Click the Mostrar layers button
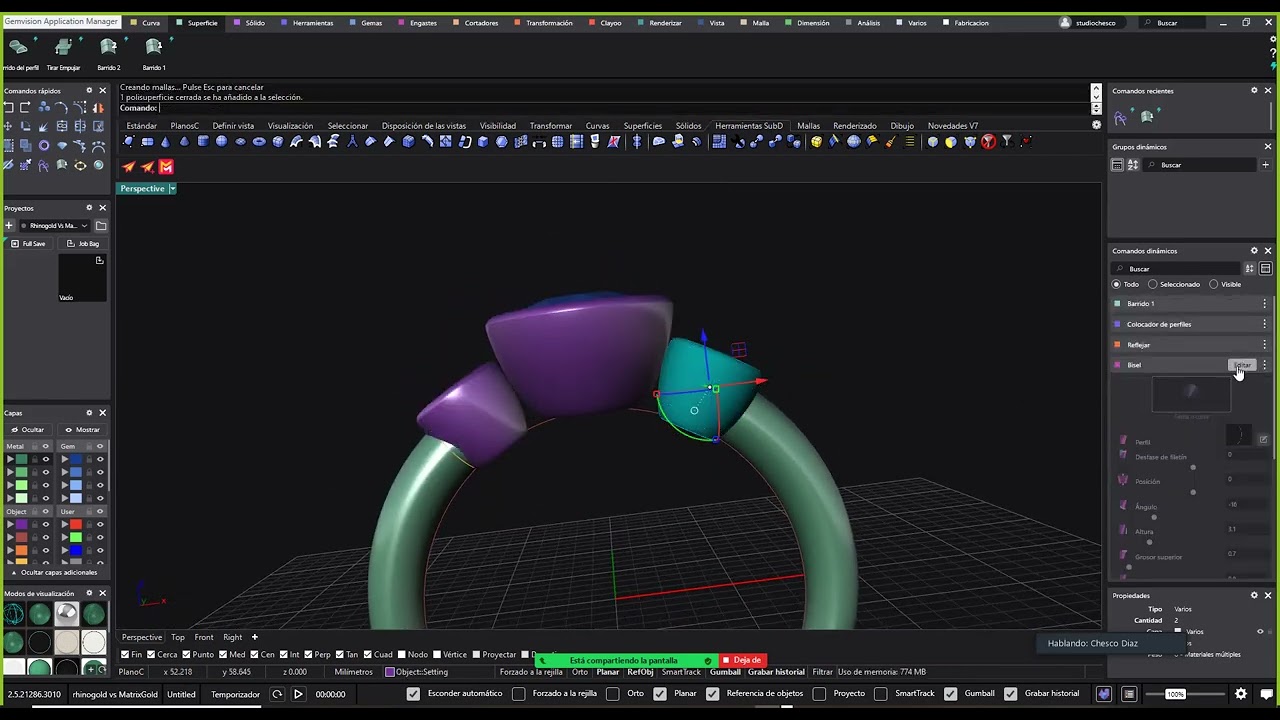This screenshot has width=1280, height=720. coord(82,430)
